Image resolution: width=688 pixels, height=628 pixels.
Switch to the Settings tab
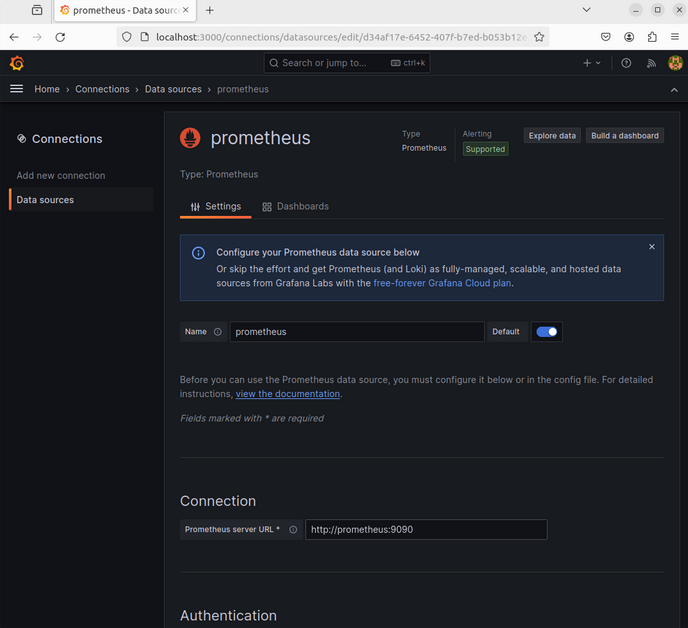coord(215,206)
